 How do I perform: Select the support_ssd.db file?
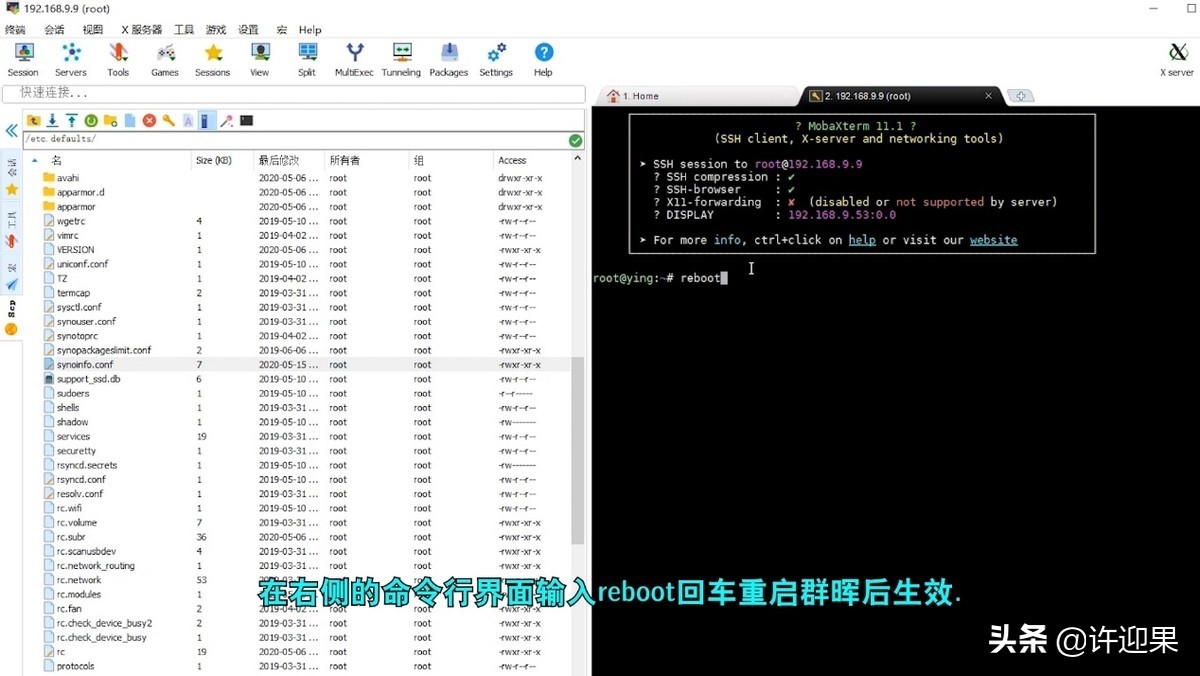click(88, 379)
